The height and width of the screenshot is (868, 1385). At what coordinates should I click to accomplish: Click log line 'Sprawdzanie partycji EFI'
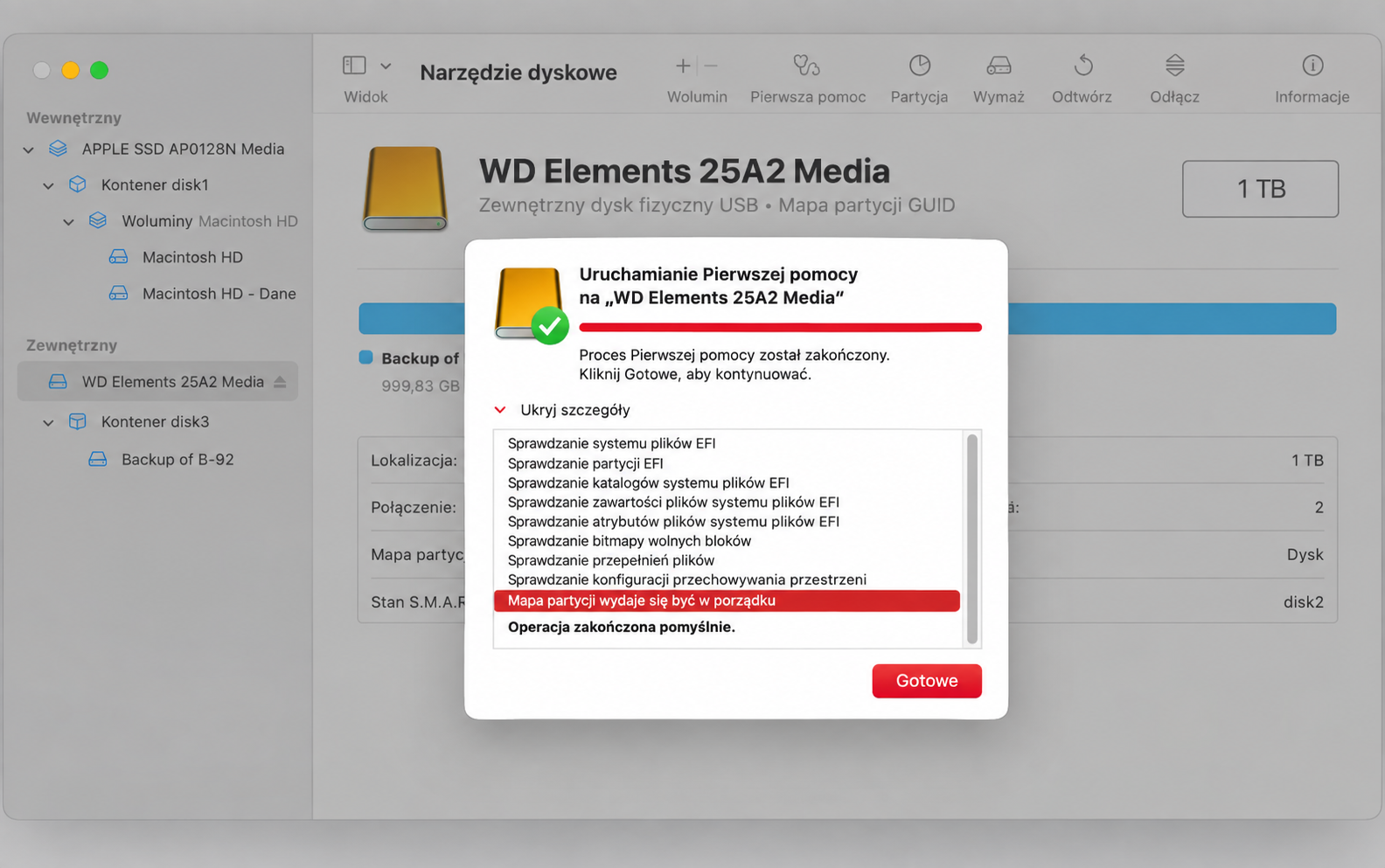[586, 463]
